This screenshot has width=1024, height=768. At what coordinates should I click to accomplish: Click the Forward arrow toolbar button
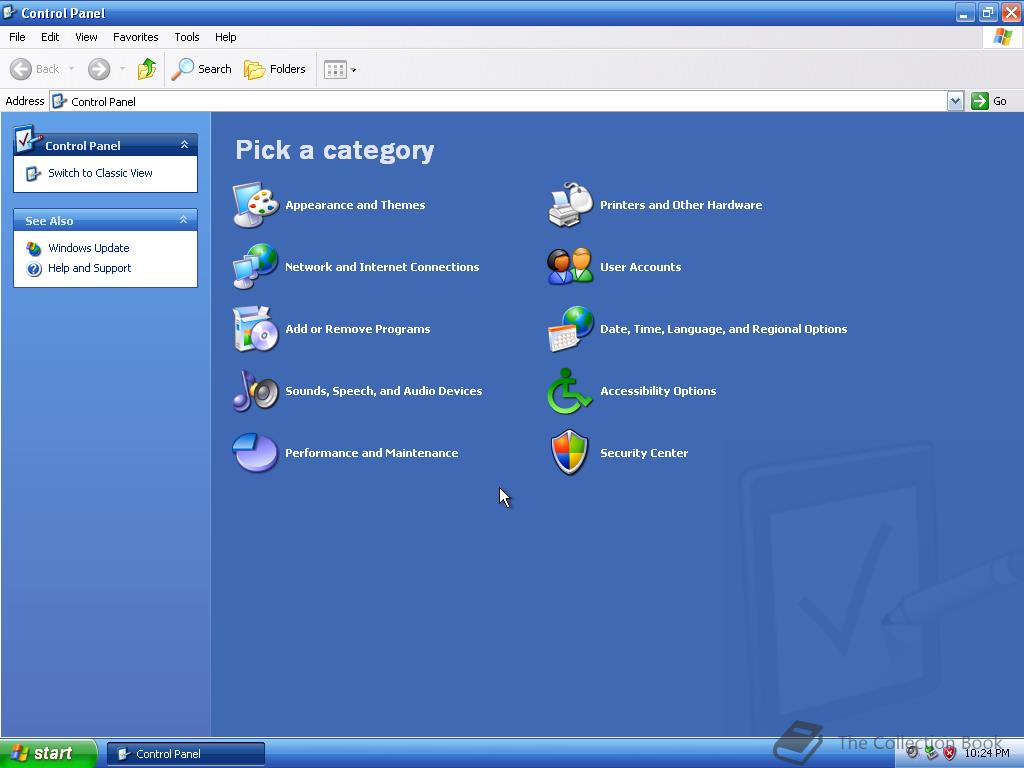[x=99, y=69]
